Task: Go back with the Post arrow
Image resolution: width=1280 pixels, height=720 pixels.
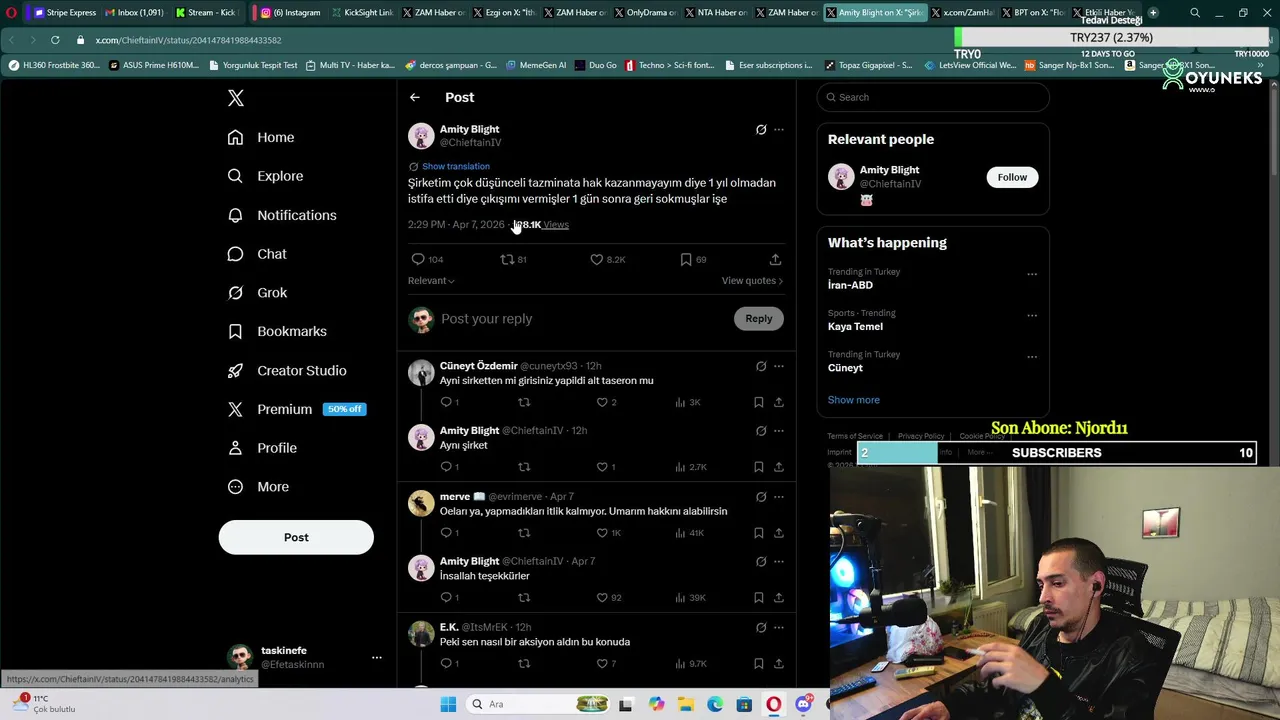Action: pos(415,97)
